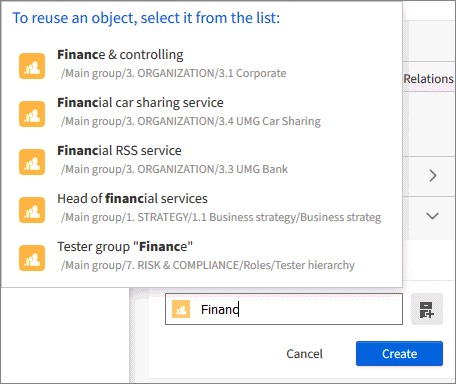The height and width of the screenshot is (384, 456).
Task: Click icon beside Financial RSS service
Action: [32, 162]
